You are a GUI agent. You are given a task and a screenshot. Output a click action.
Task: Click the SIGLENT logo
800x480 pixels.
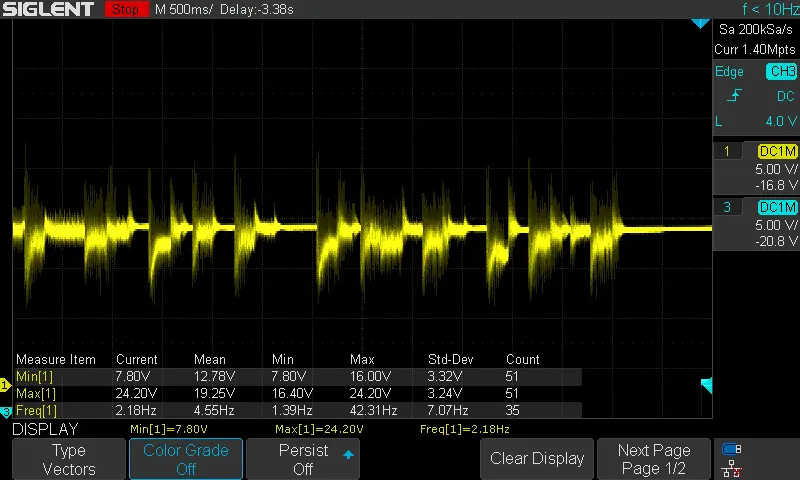click(x=48, y=9)
